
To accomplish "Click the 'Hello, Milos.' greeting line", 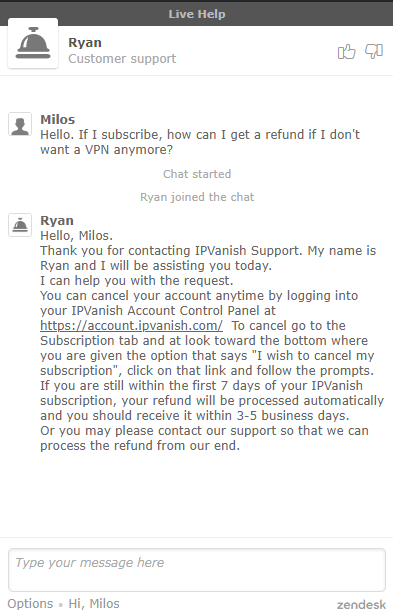I will point(76,236).
